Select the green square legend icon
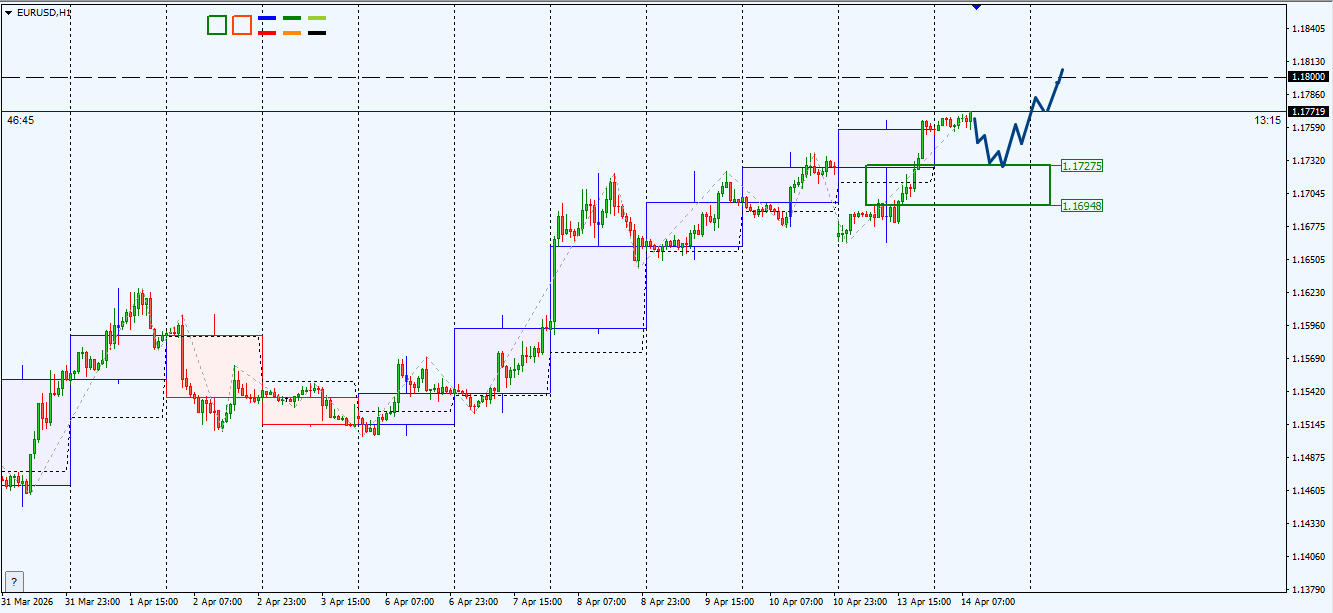 [x=217, y=25]
